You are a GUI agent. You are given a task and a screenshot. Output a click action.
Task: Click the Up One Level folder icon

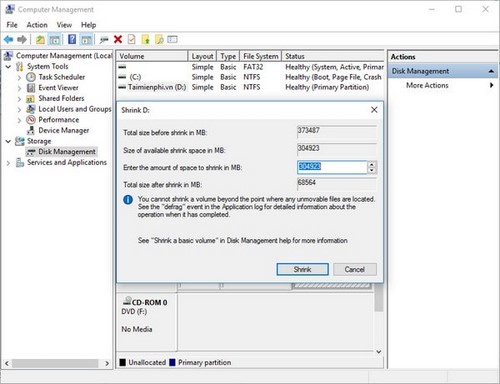coord(40,40)
